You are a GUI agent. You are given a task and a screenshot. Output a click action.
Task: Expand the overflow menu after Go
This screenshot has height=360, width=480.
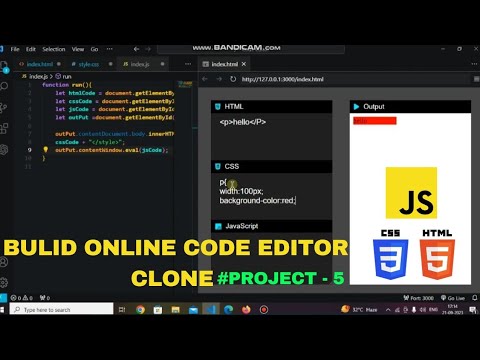coord(109,49)
